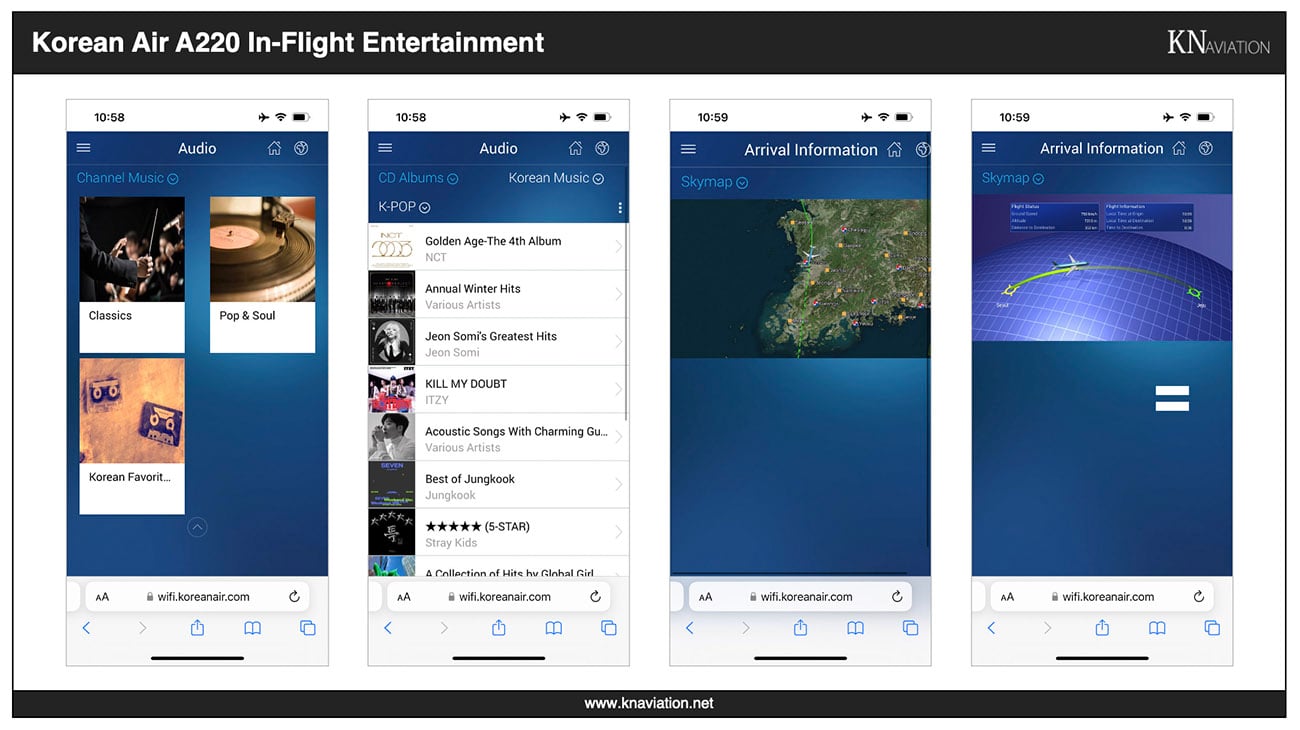Click the www.knaviation.net footer link
The image size is (1300, 730).
click(x=649, y=703)
